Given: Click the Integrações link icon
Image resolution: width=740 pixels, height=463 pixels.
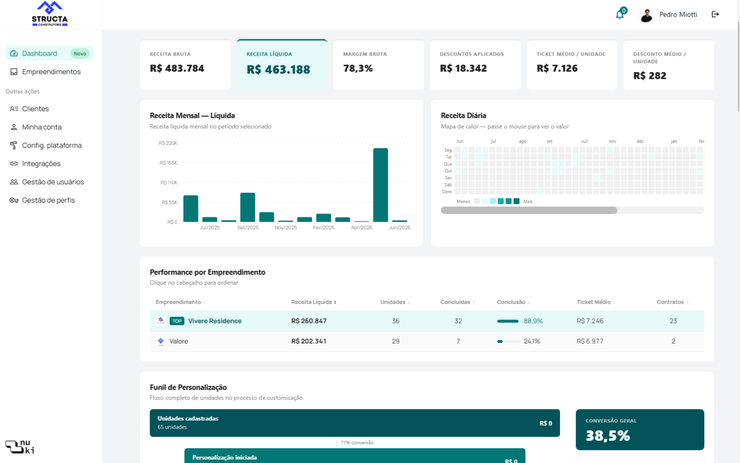Looking at the screenshot, I should pos(14,164).
